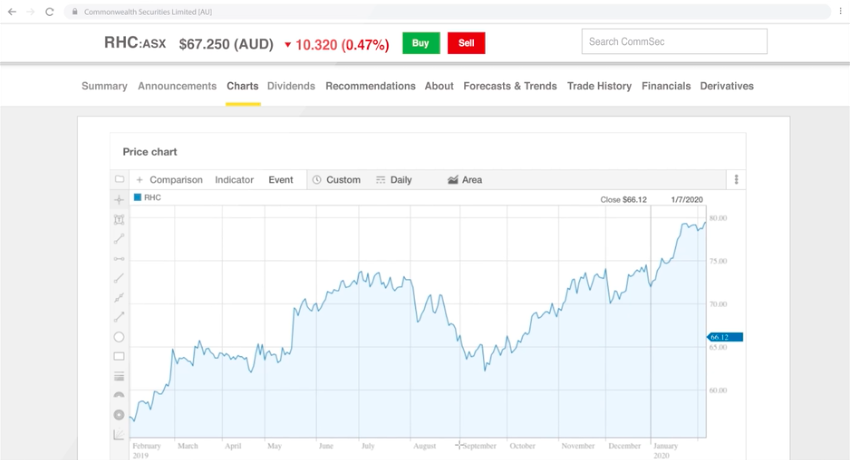Select the ray line tool
Viewport: 850px width, 460px height.
click(x=119, y=278)
